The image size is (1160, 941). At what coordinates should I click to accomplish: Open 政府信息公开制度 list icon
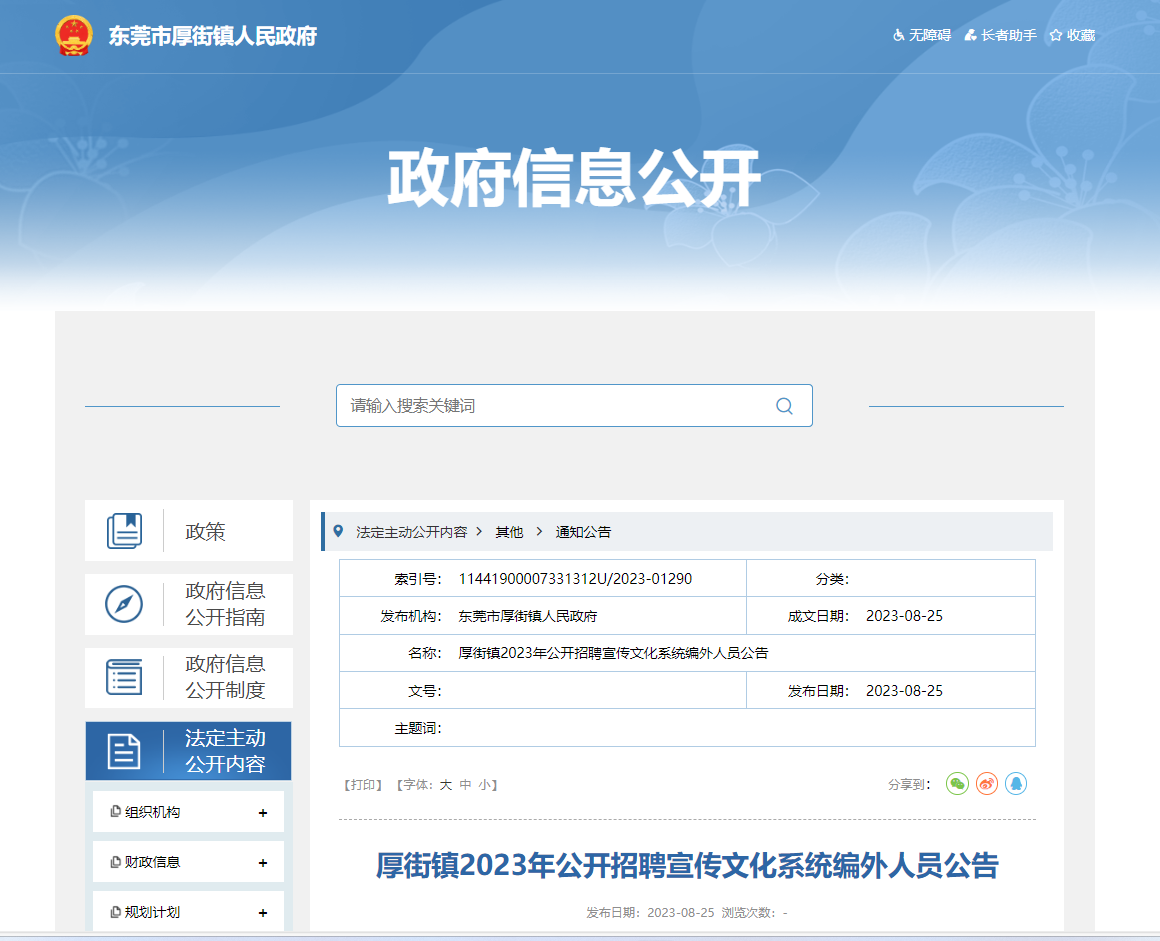(x=125, y=677)
